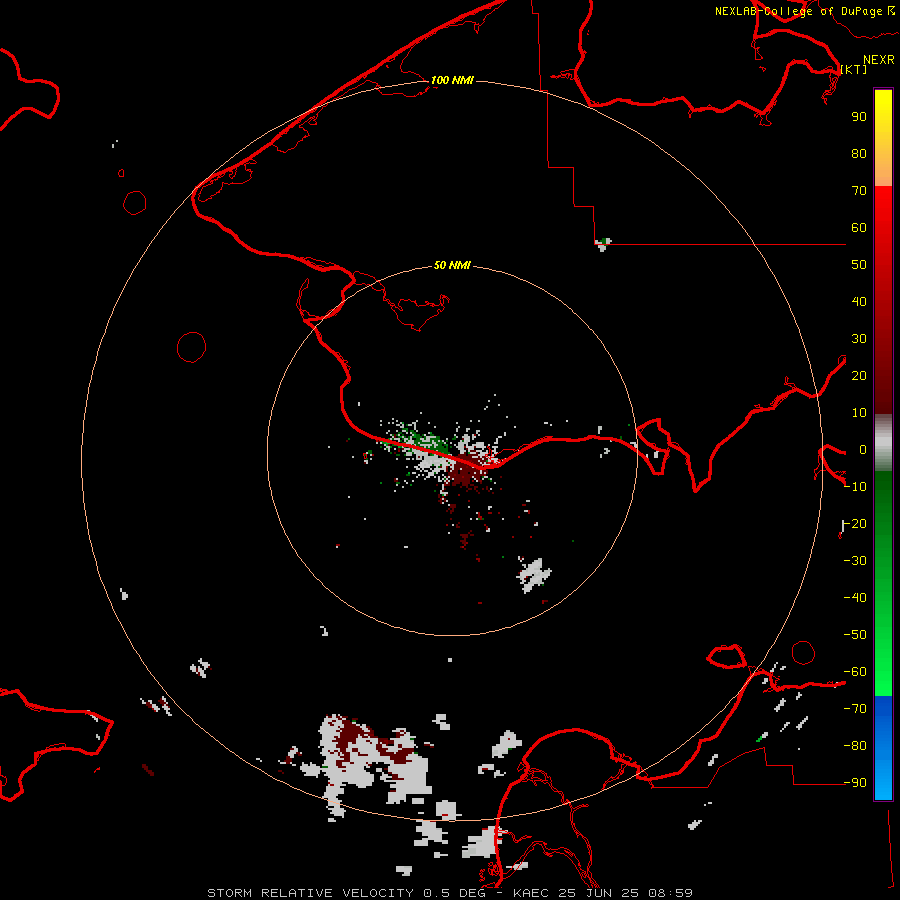Click the yellow top segment of the color bar
Image resolution: width=900 pixels, height=900 pixels.
tap(883, 138)
